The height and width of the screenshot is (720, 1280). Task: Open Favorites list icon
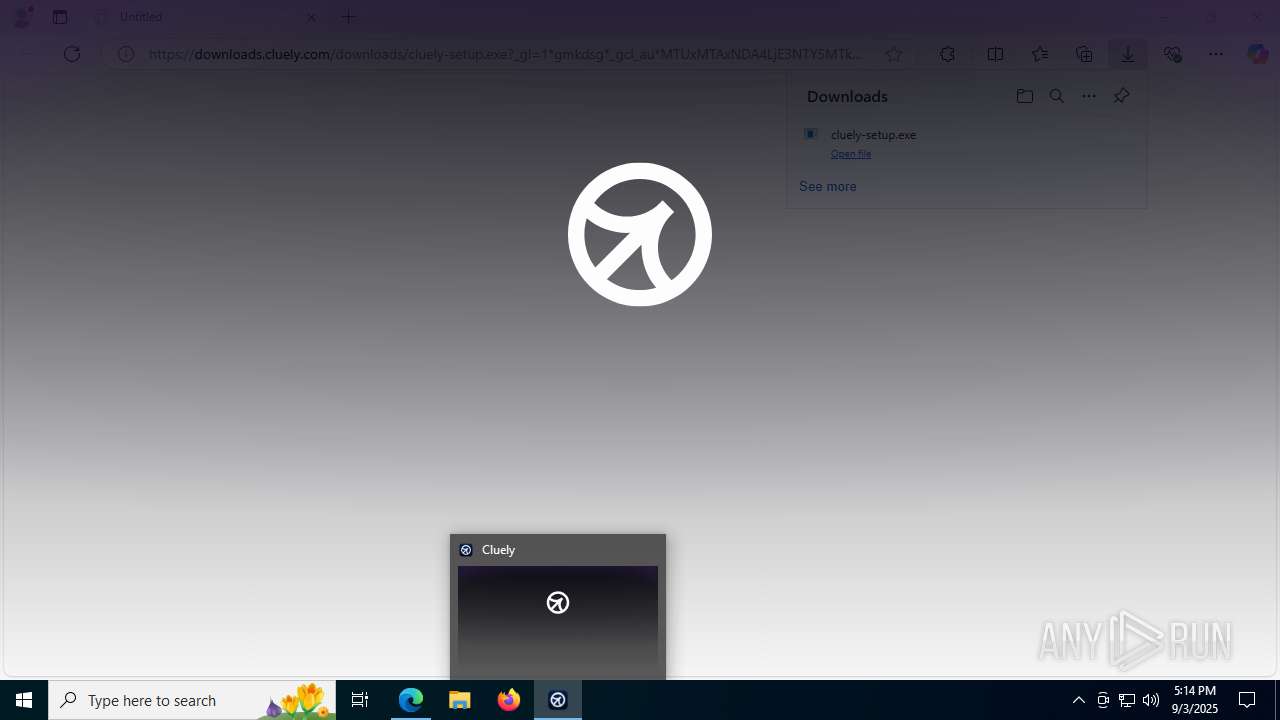click(1040, 54)
